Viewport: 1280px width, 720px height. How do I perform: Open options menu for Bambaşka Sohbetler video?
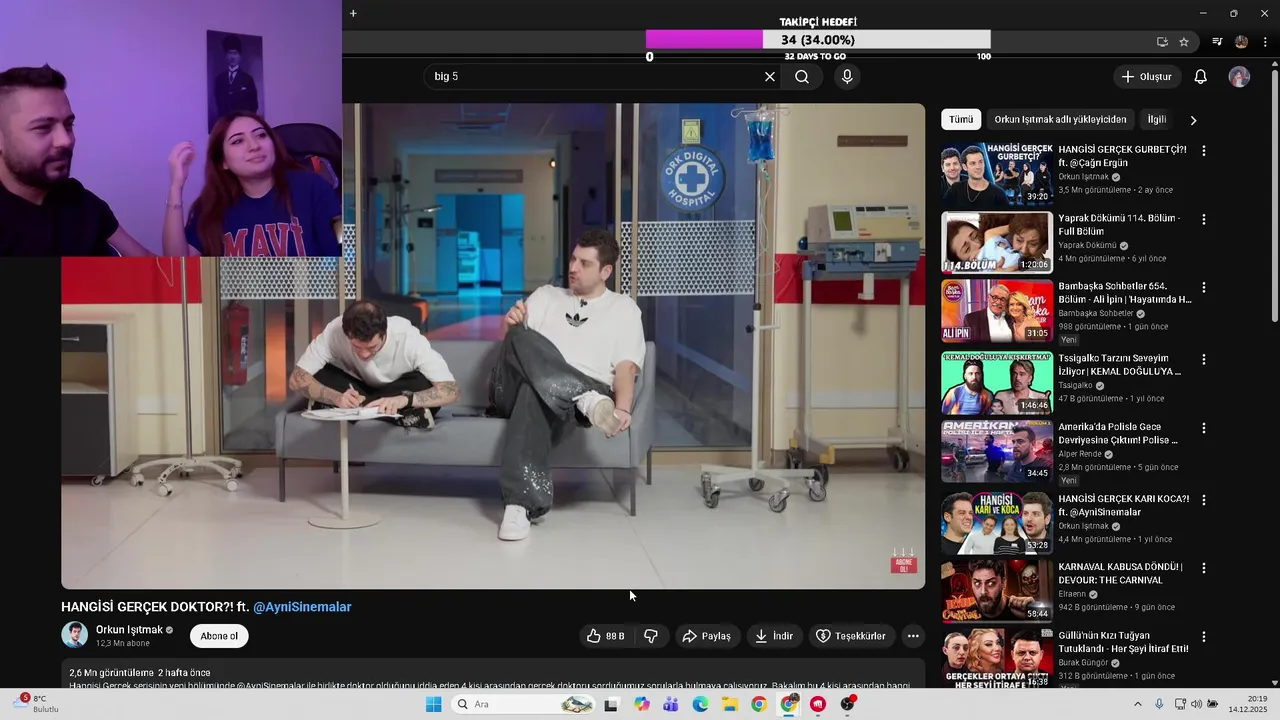click(1204, 288)
